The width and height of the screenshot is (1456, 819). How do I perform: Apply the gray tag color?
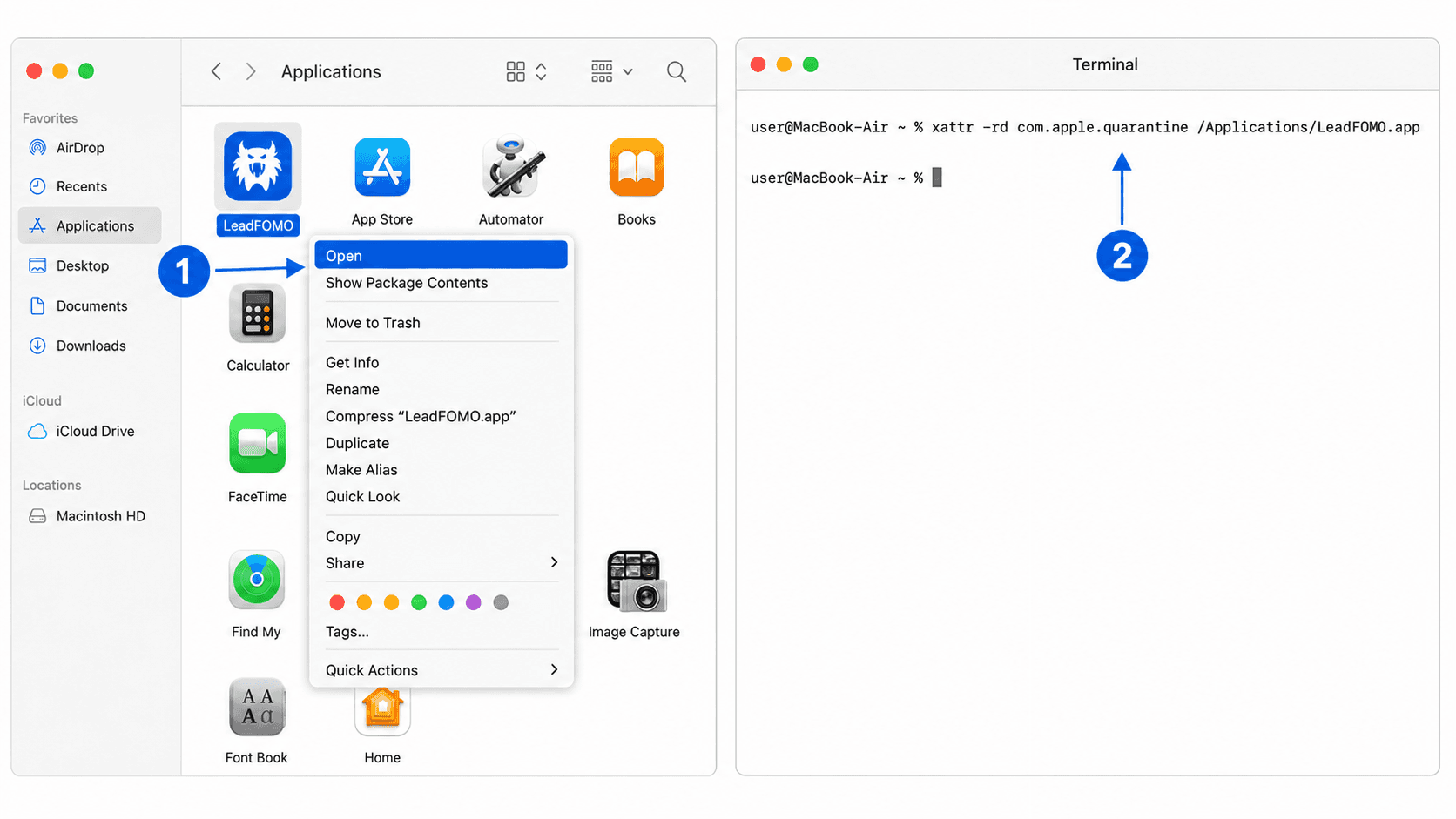point(501,602)
